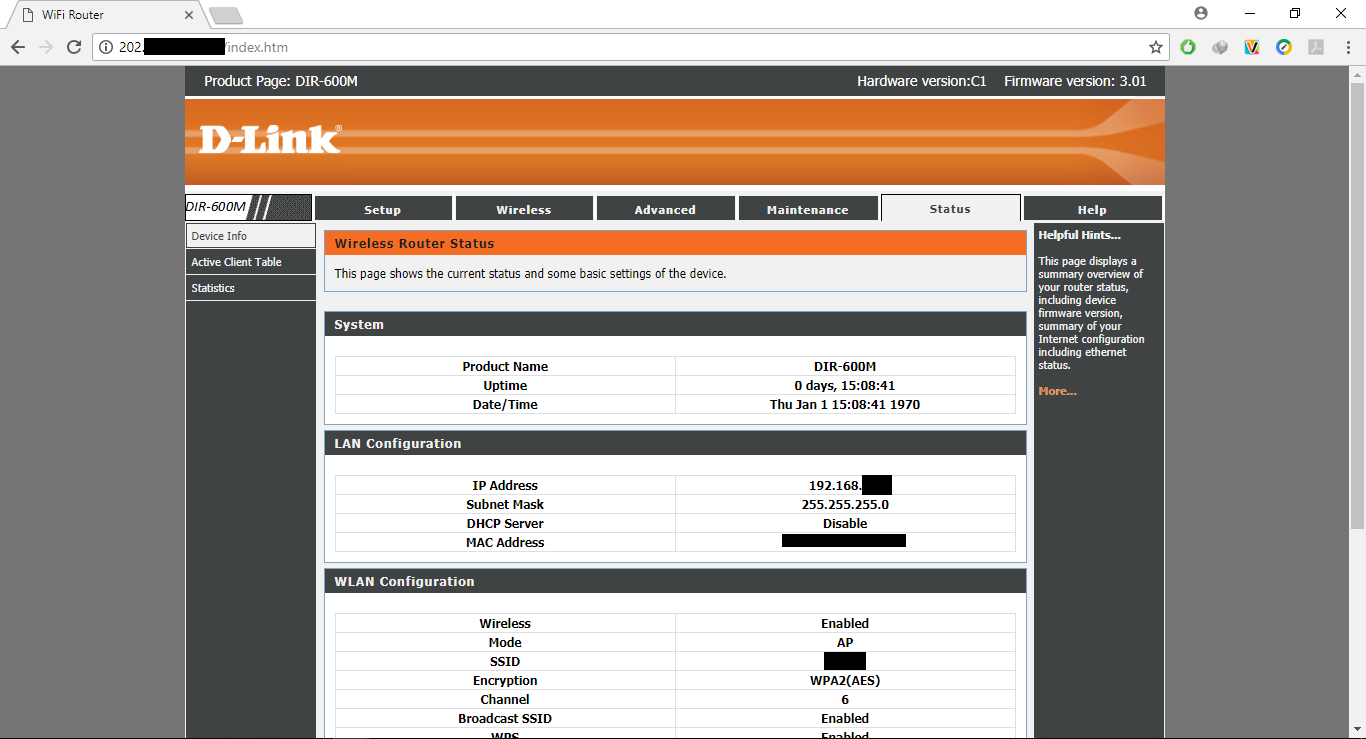The height and width of the screenshot is (739, 1366).
Task: Open Chrome's three-dot menu
Action: pyautogui.click(x=1347, y=47)
